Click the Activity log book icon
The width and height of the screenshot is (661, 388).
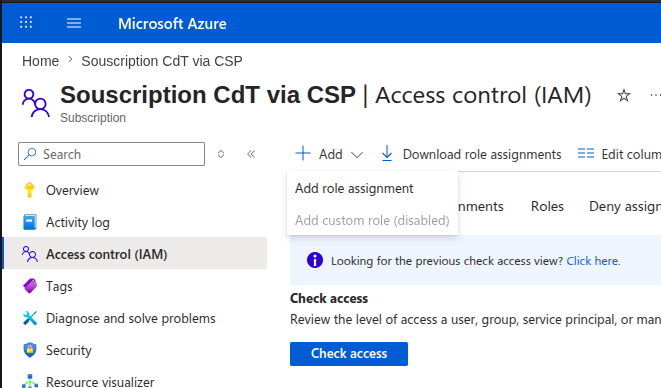tap(30, 222)
